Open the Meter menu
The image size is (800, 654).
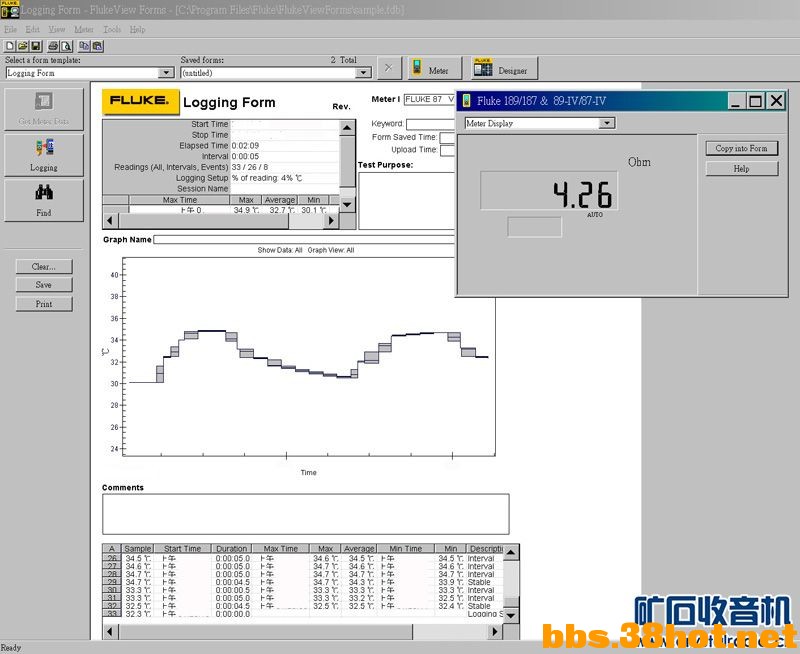tap(84, 30)
